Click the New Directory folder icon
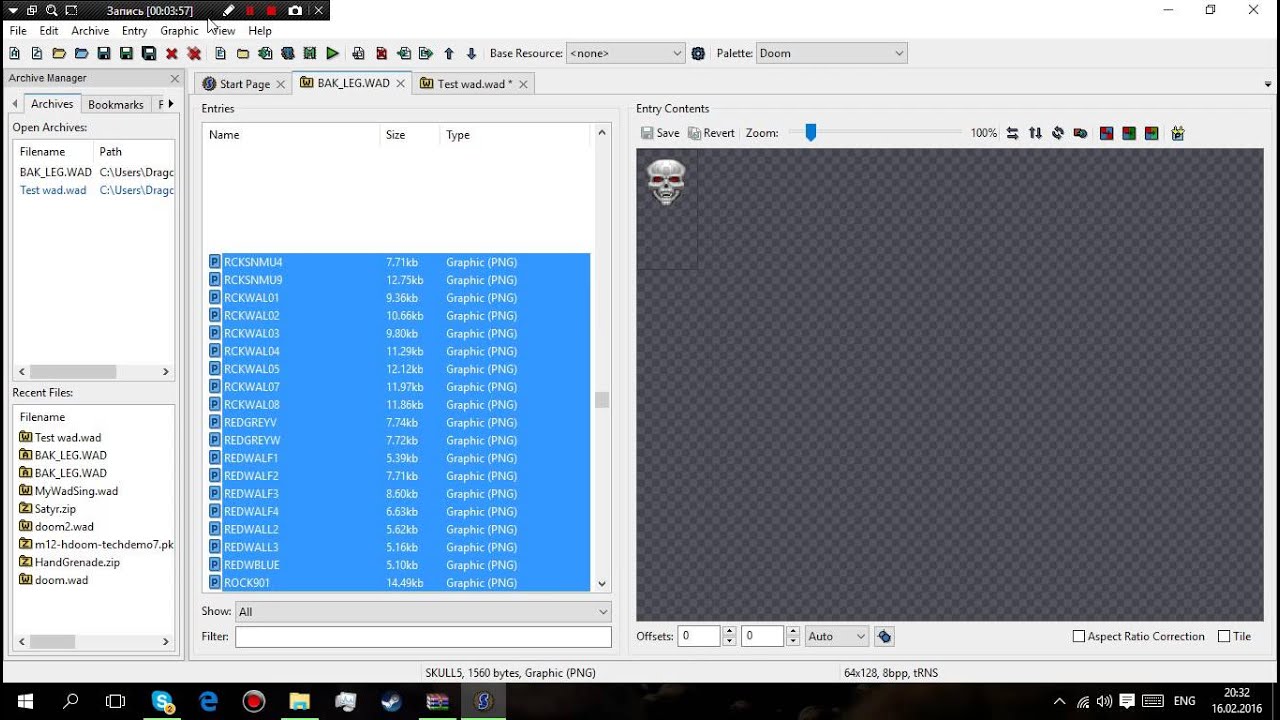Image resolution: width=1280 pixels, height=720 pixels. (243, 53)
